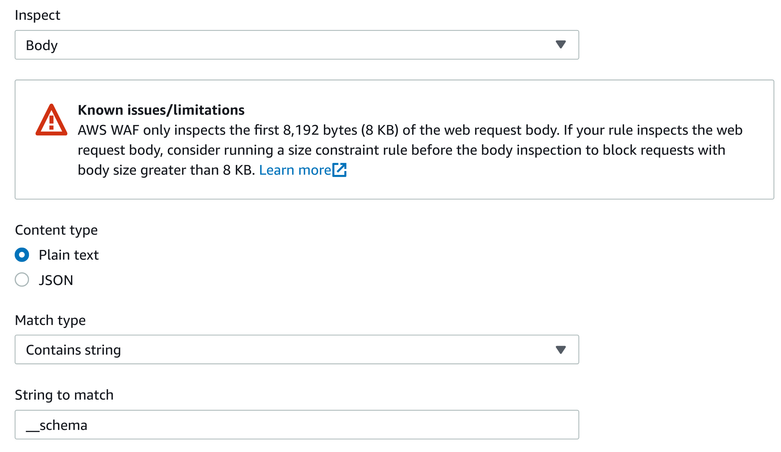Choose JSON by clicking its label text
This screenshot has width=781, height=452.
56,280
